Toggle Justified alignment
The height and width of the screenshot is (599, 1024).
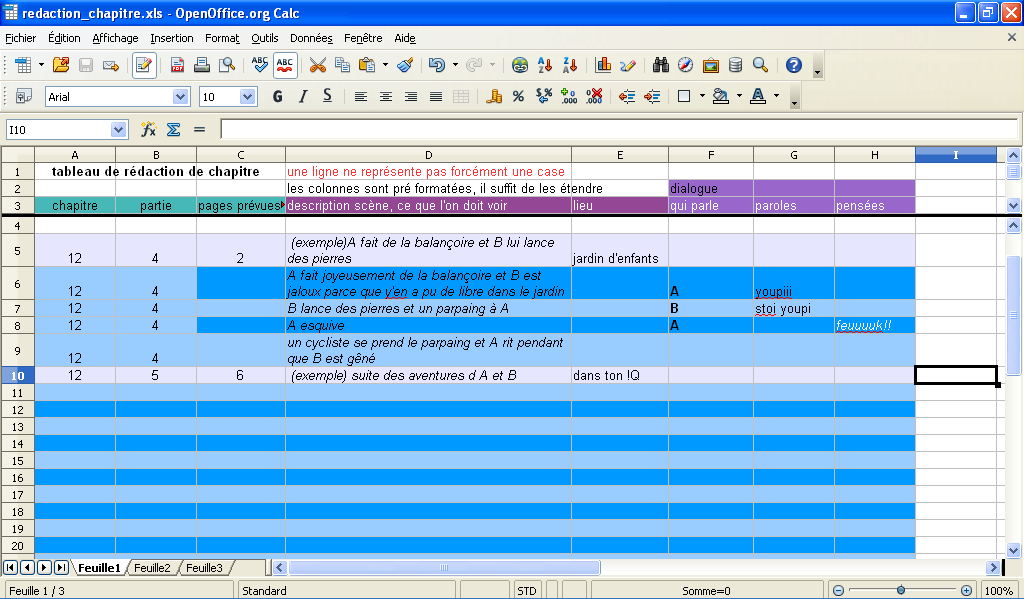[436, 97]
